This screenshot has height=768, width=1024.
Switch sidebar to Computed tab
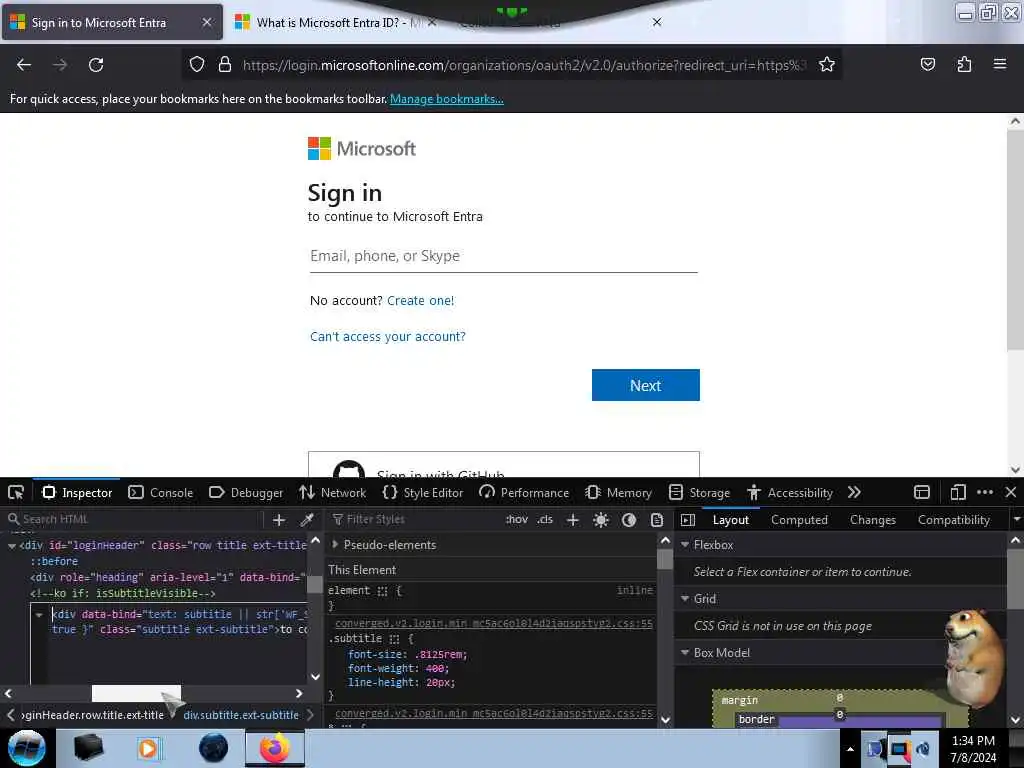799,520
